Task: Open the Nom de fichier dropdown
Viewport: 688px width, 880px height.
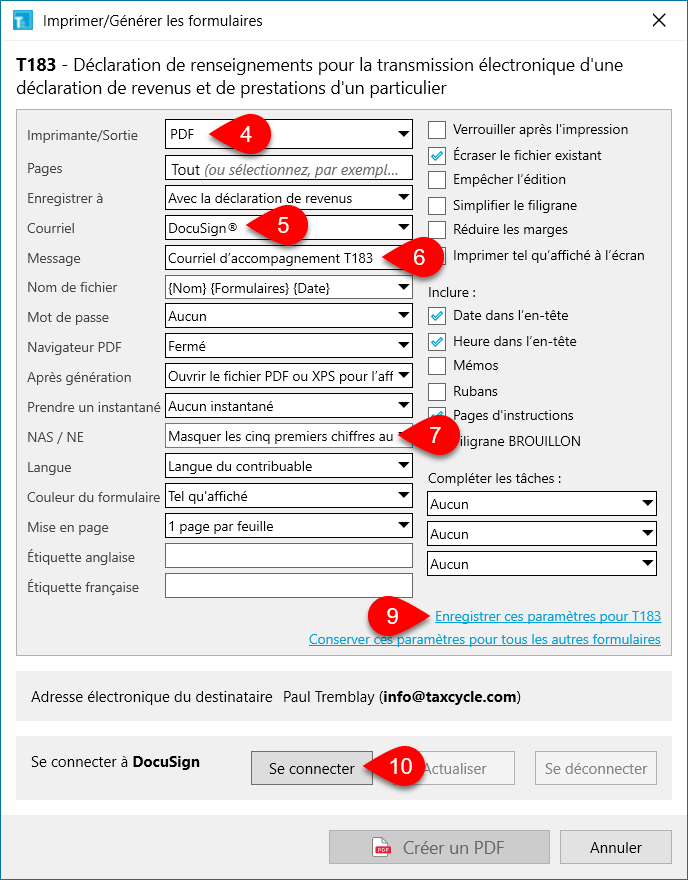Action: pos(288,288)
